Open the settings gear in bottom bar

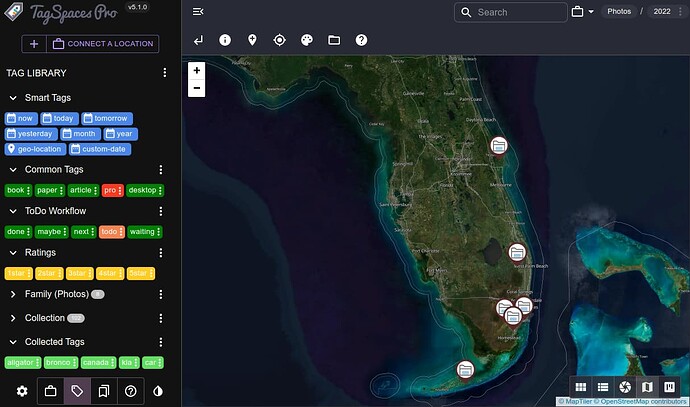tap(22, 391)
